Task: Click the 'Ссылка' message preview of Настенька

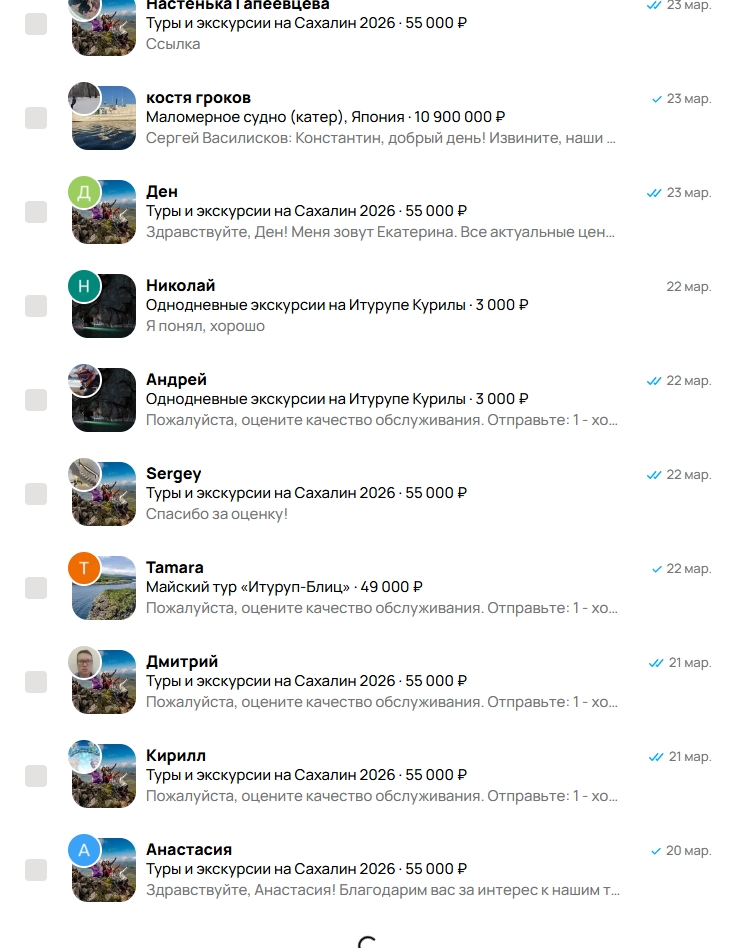Action: pos(173,44)
